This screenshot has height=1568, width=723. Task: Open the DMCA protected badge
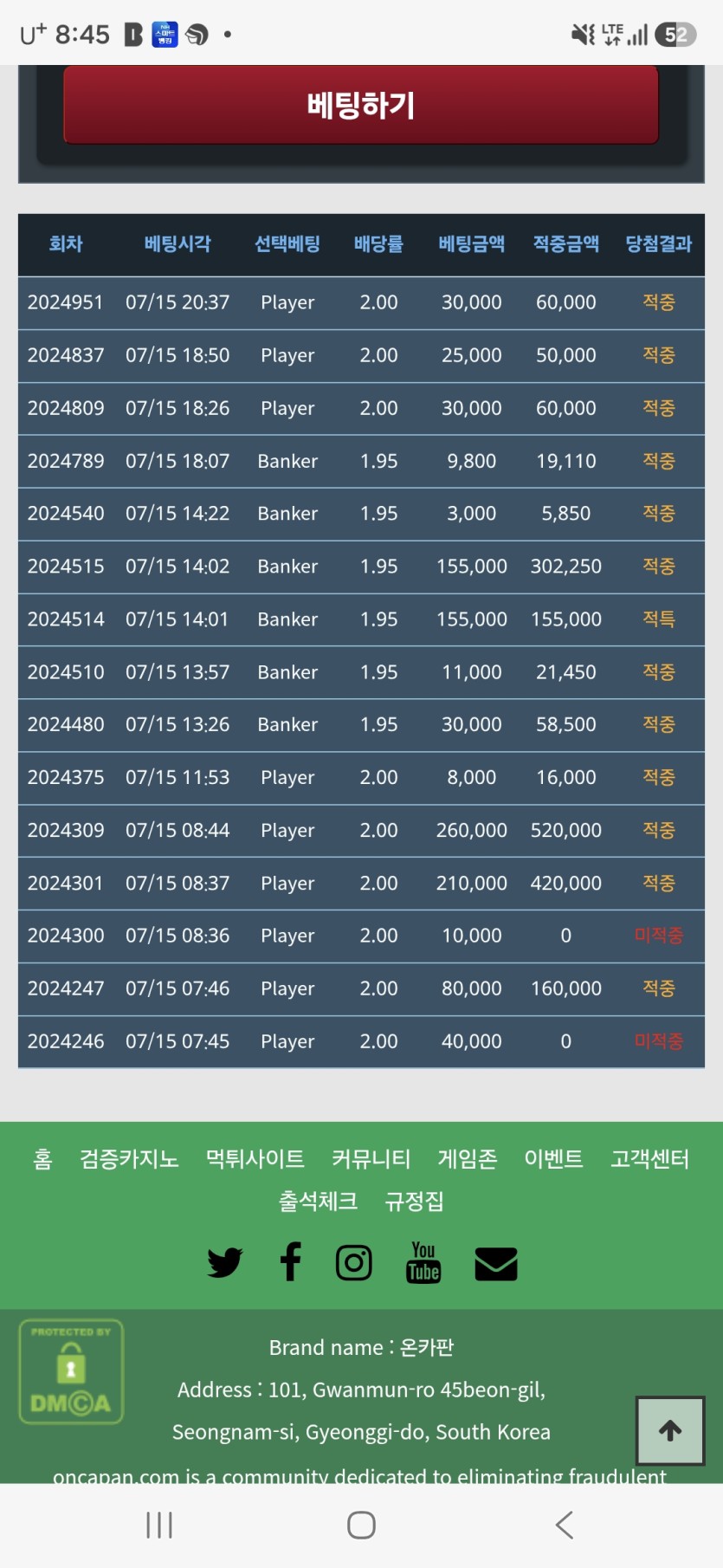click(72, 1372)
